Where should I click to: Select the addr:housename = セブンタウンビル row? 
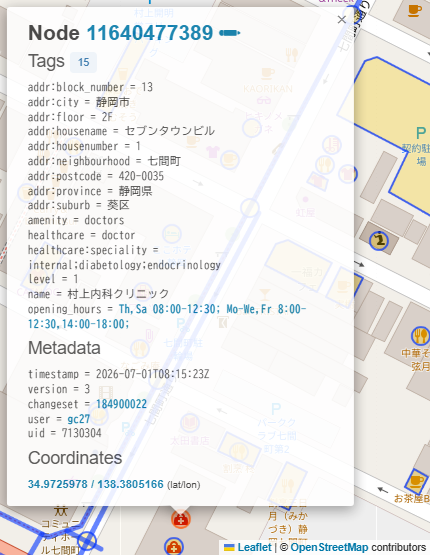[121, 131]
